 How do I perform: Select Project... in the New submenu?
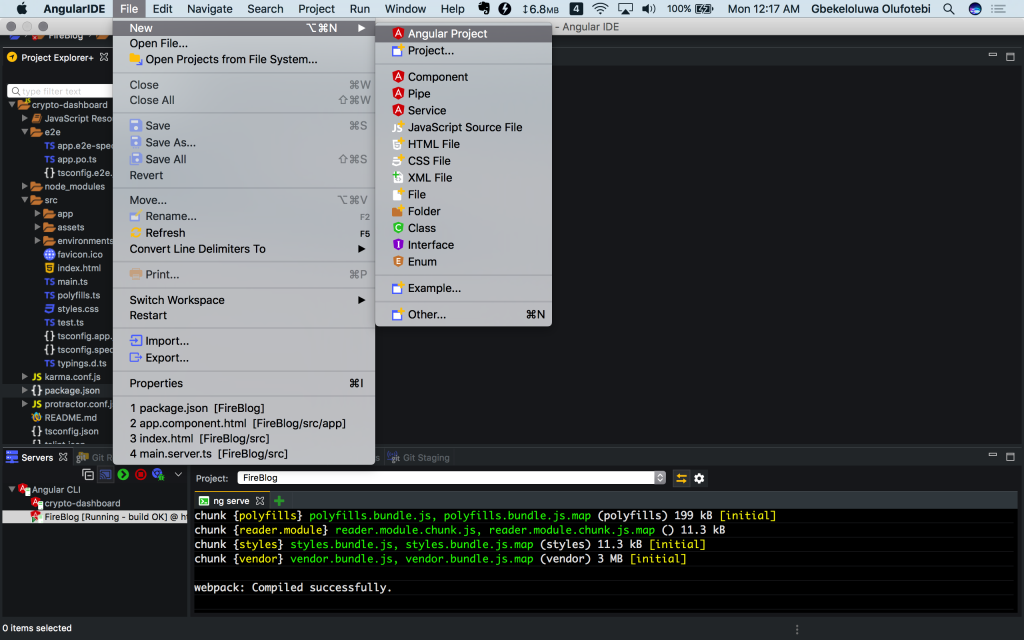point(463,50)
